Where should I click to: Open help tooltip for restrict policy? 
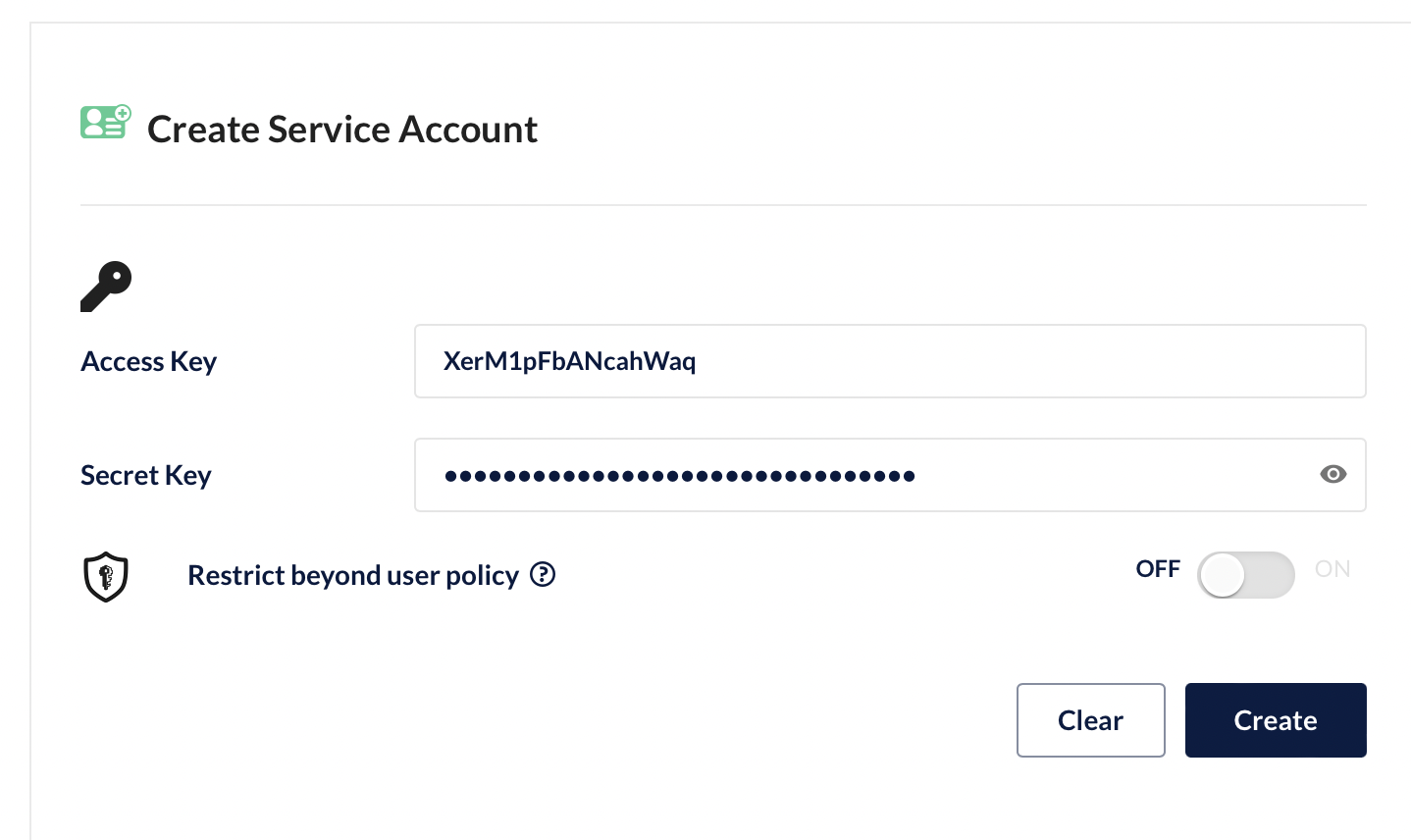pos(543,575)
